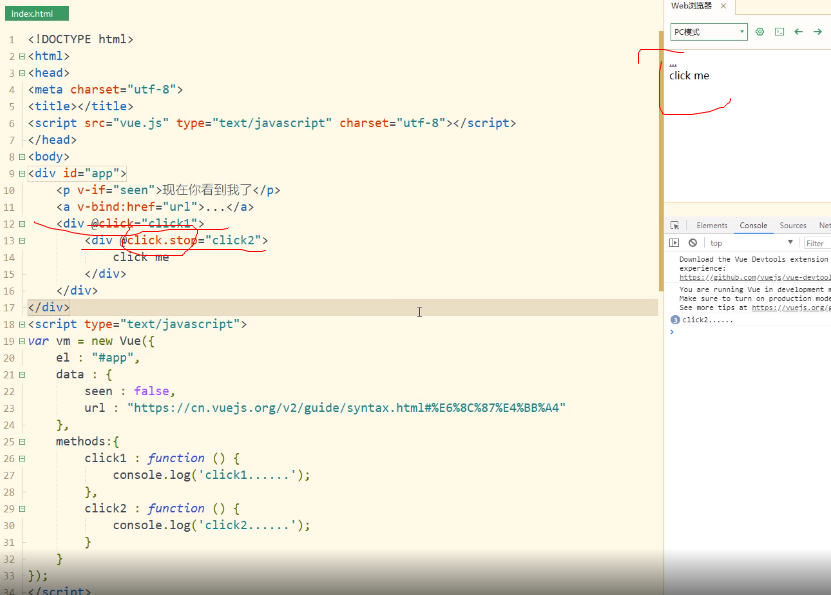
Task: Click the meta charset tag on line 4
Action: click(105, 90)
